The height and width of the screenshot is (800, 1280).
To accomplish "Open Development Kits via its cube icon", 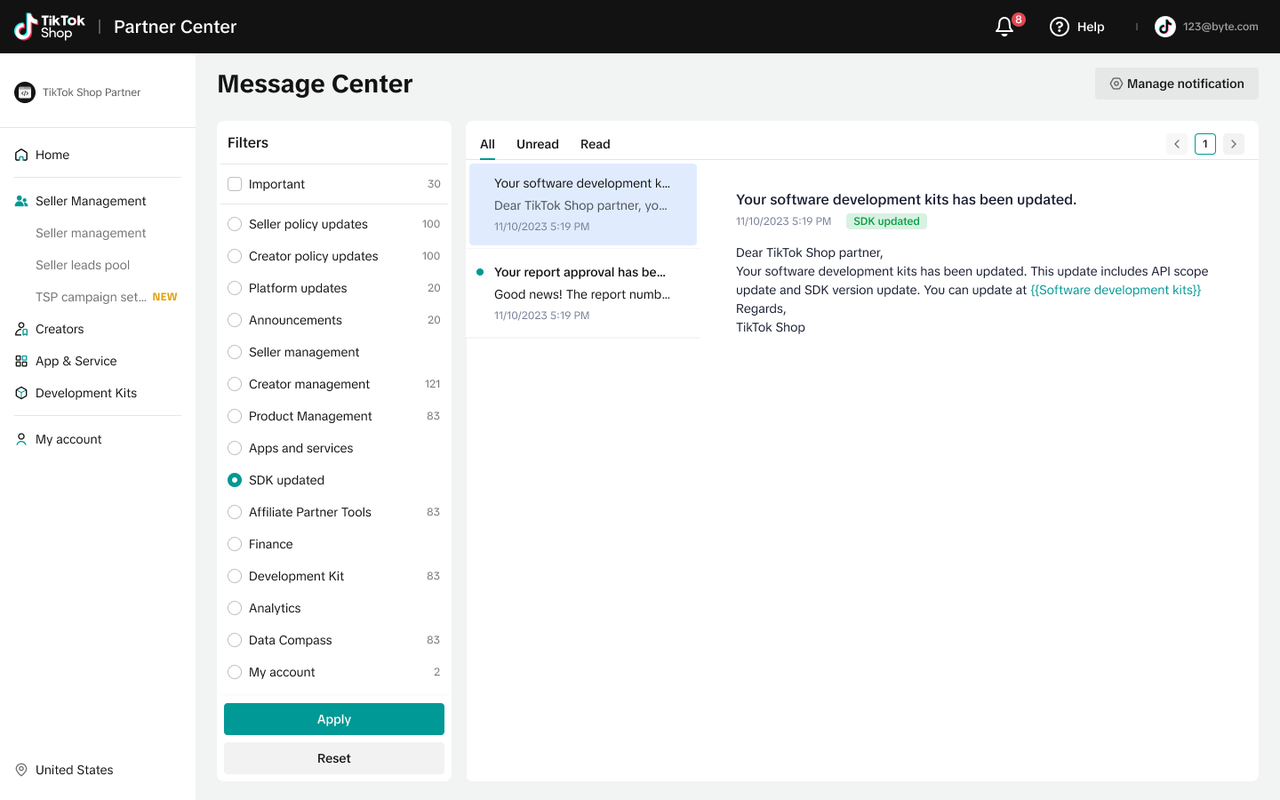I will point(21,393).
